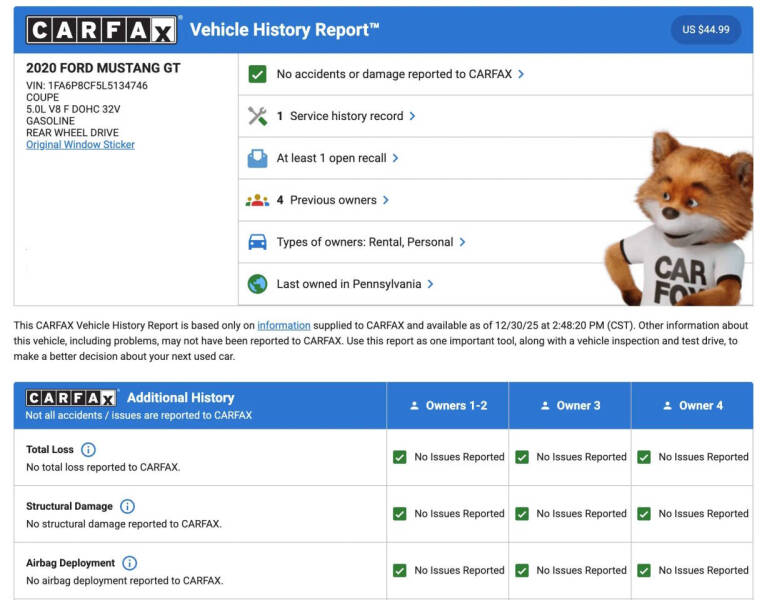
Task: Click the globe icon for last owned state
Action: (x=257, y=284)
